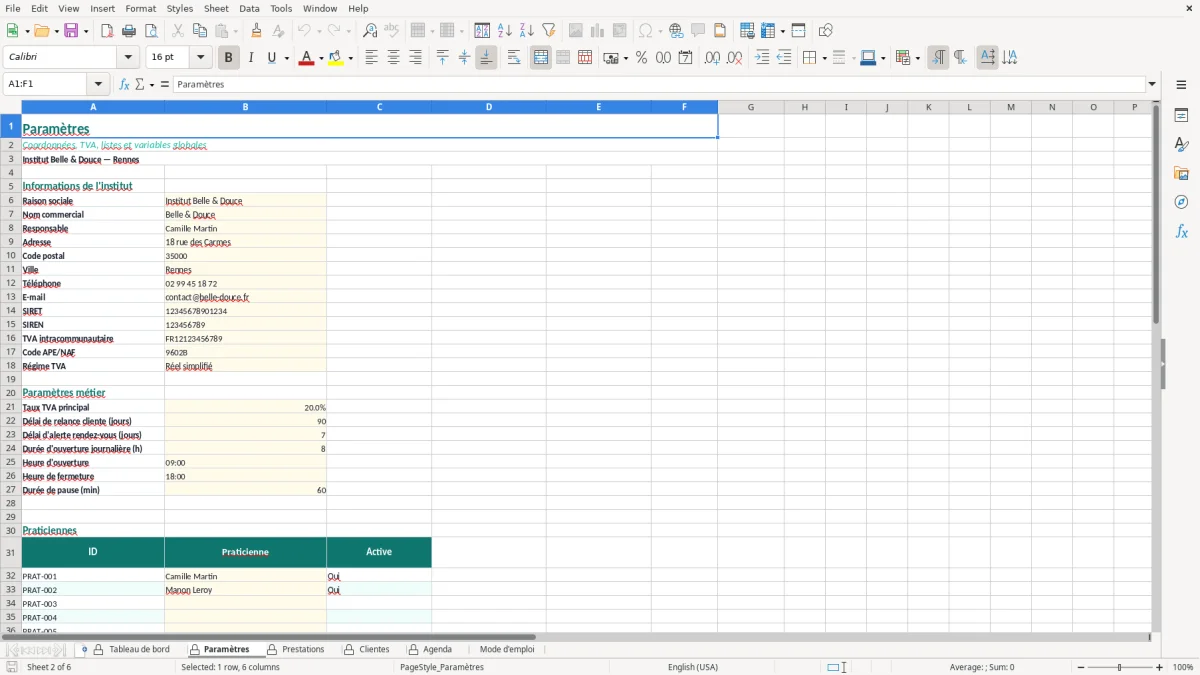Image resolution: width=1200 pixels, height=675 pixels.
Task: Open the Open-file folder dropdown arrow
Action: [x=55, y=31]
